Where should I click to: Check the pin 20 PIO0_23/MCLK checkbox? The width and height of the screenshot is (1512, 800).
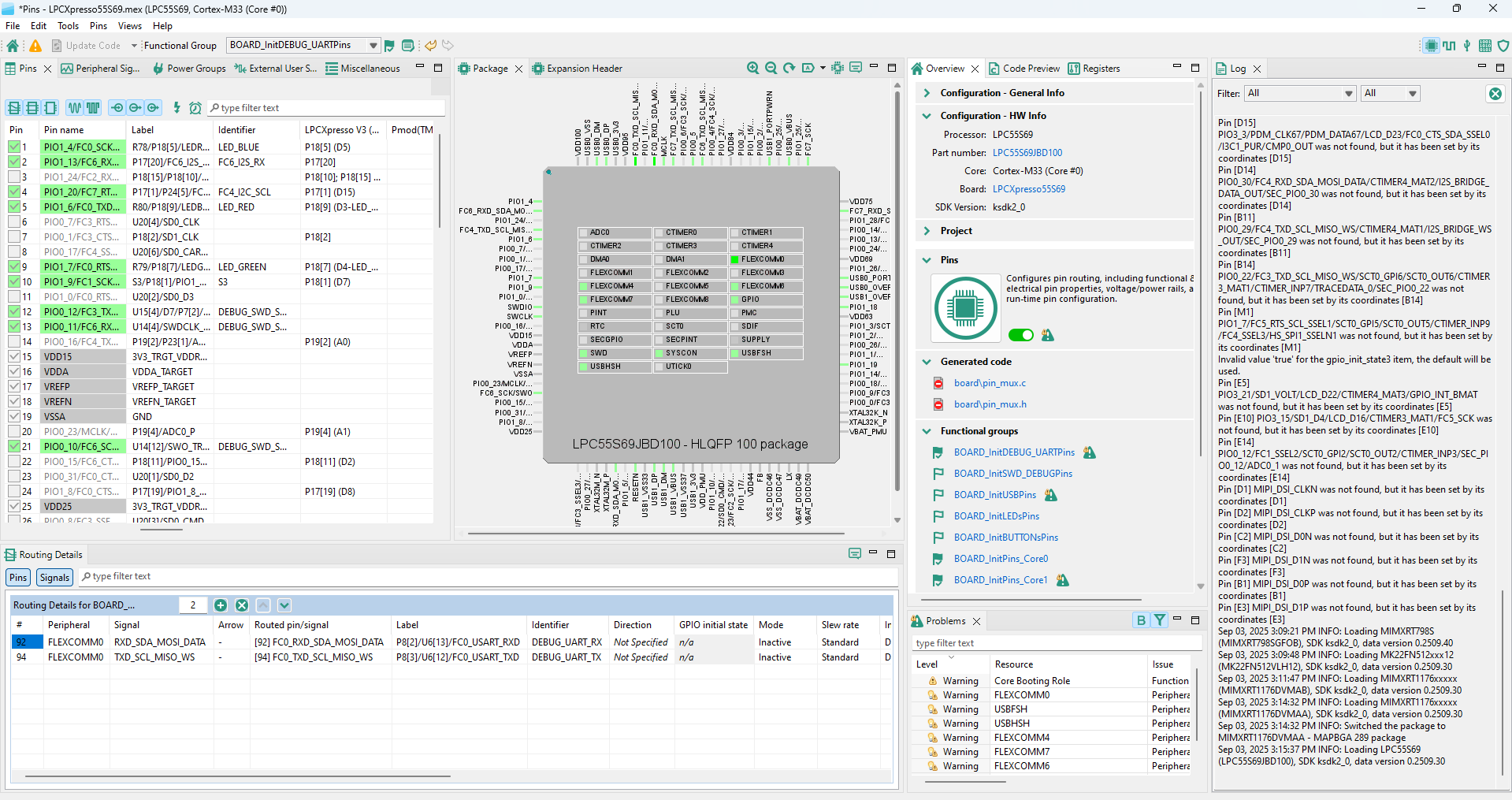pos(14,432)
